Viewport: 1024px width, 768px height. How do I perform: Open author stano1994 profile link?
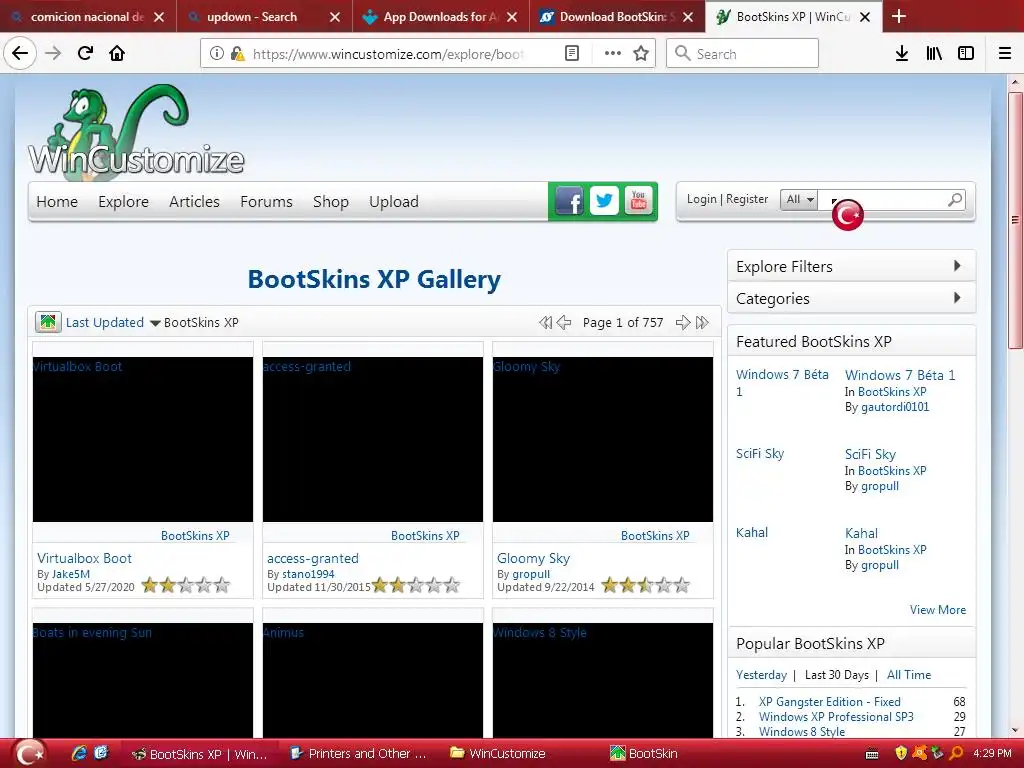(308, 574)
